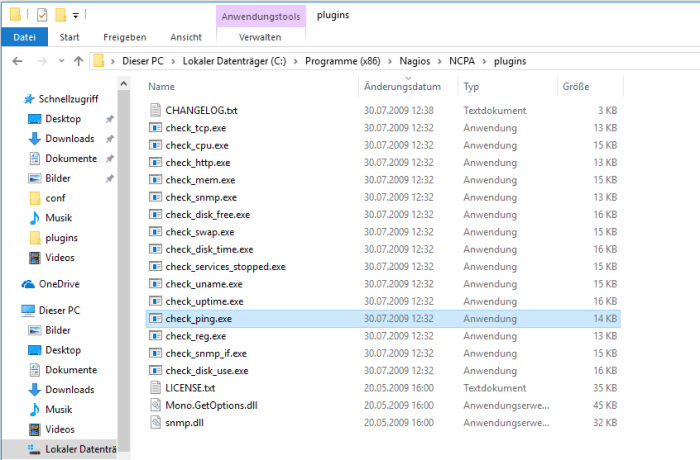Select the snmp.dll file icon

coord(155,422)
